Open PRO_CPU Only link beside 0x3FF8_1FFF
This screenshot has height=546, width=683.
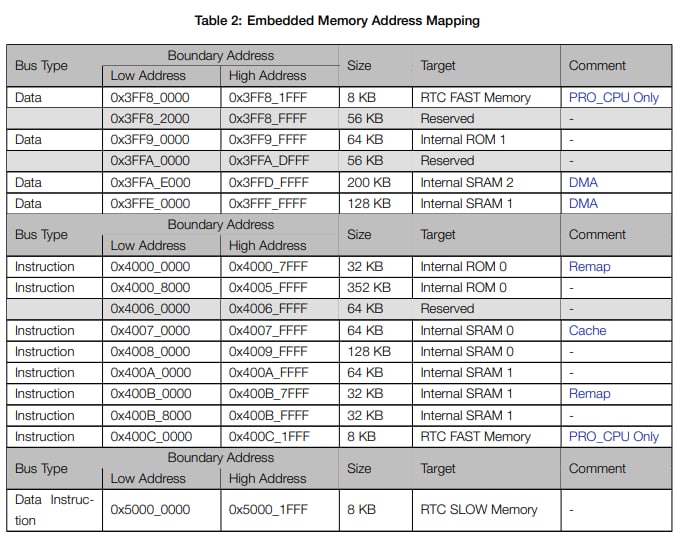613,98
